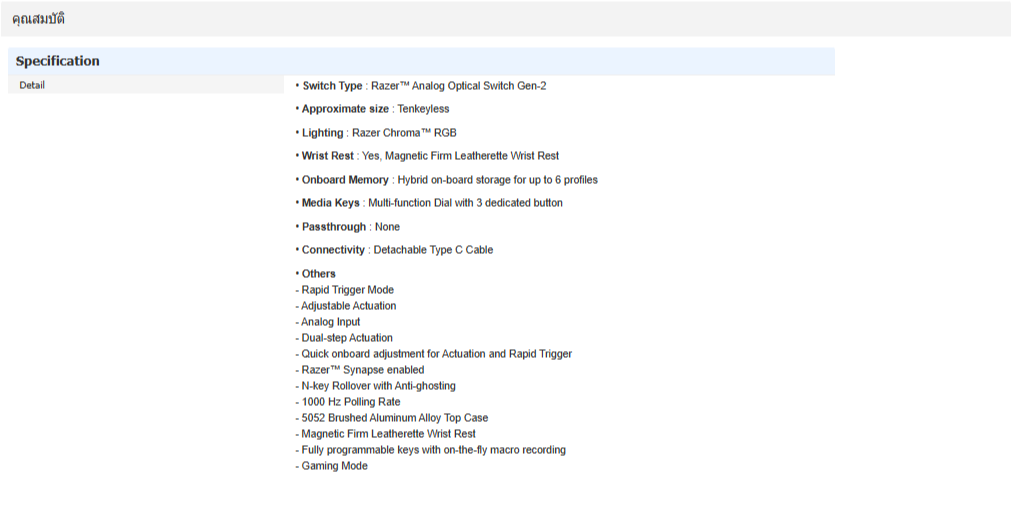Click the Razer Synapse enabled entry
The width and height of the screenshot is (1014, 514).
point(360,370)
